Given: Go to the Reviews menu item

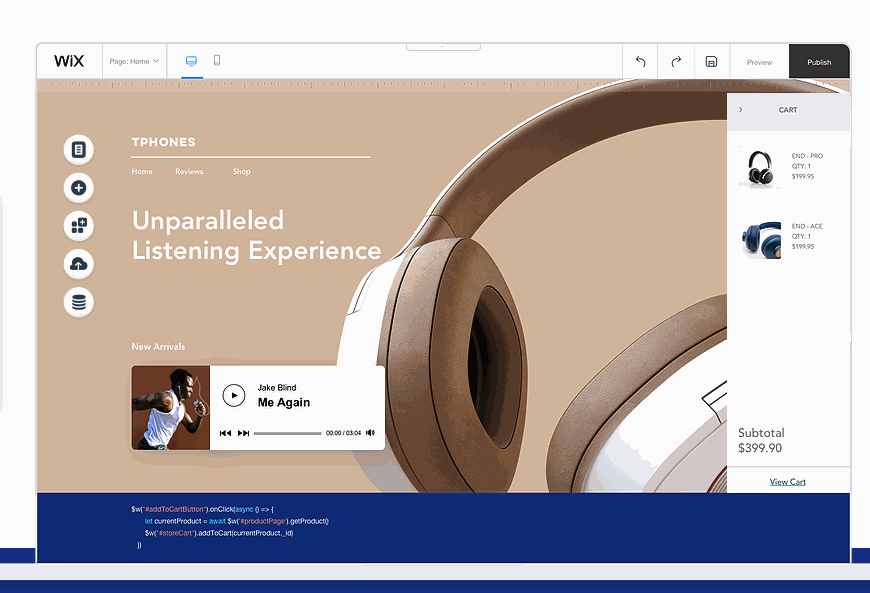Looking at the screenshot, I should pyautogui.click(x=189, y=171).
